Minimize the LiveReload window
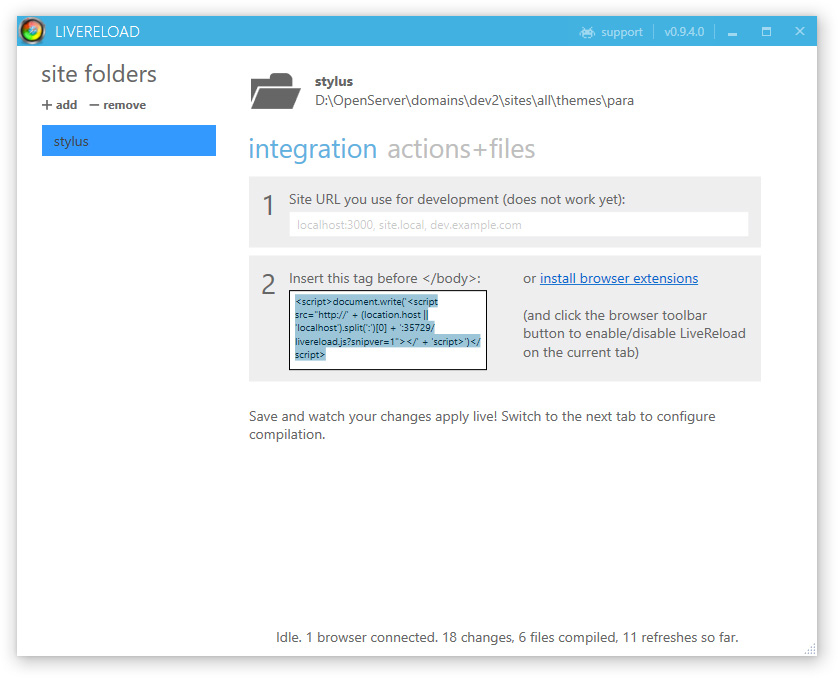 [x=732, y=32]
